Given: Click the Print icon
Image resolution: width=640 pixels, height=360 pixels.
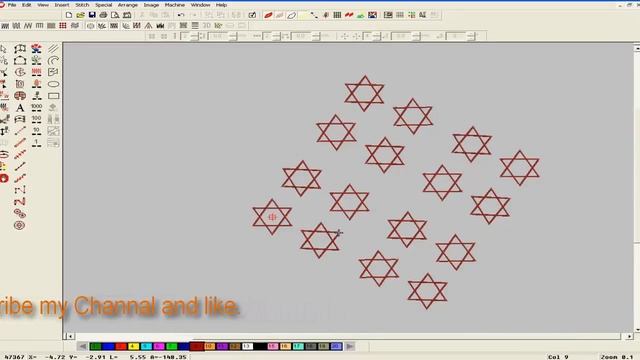Looking at the screenshot, I should (x=103, y=15).
